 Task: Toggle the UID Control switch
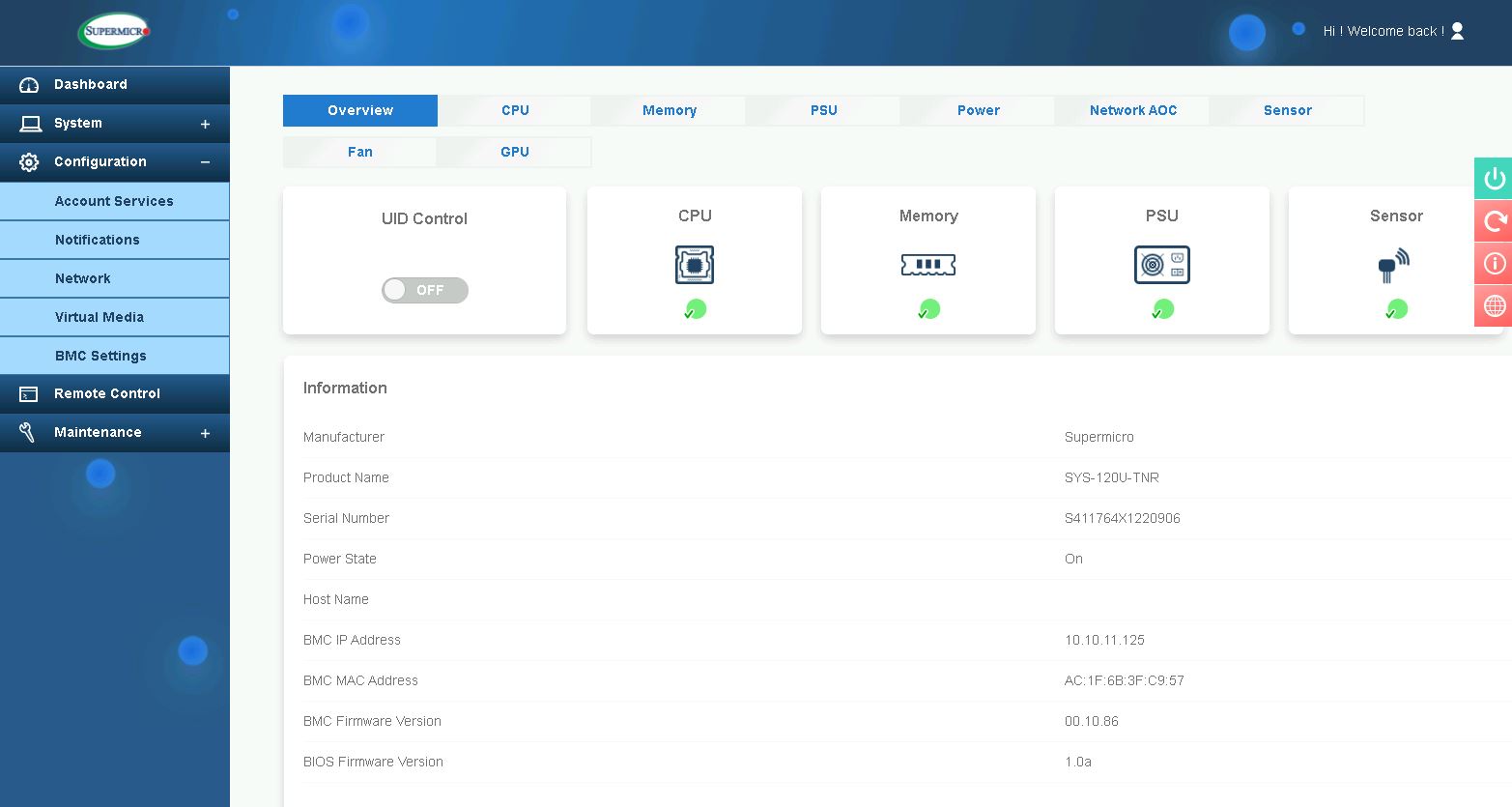[425, 290]
